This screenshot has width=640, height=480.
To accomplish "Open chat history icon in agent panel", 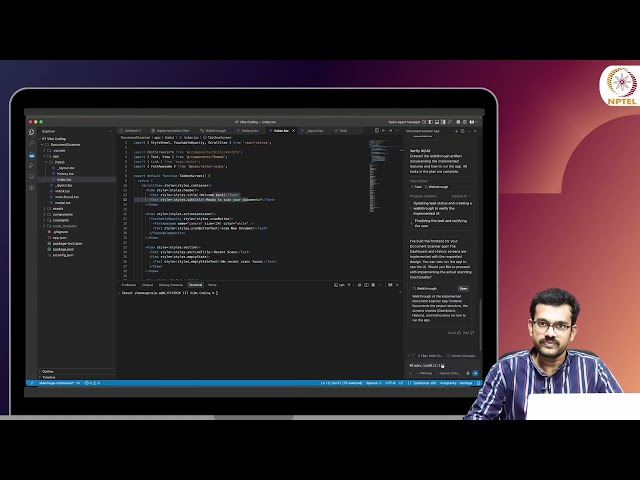I will click(462, 131).
